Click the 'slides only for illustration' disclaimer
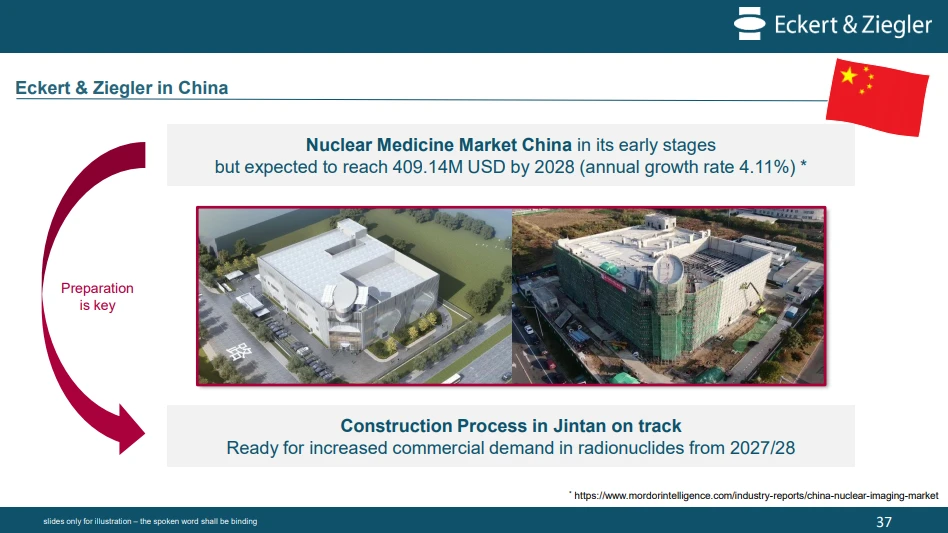This screenshot has height=533, width=948. click(150, 521)
